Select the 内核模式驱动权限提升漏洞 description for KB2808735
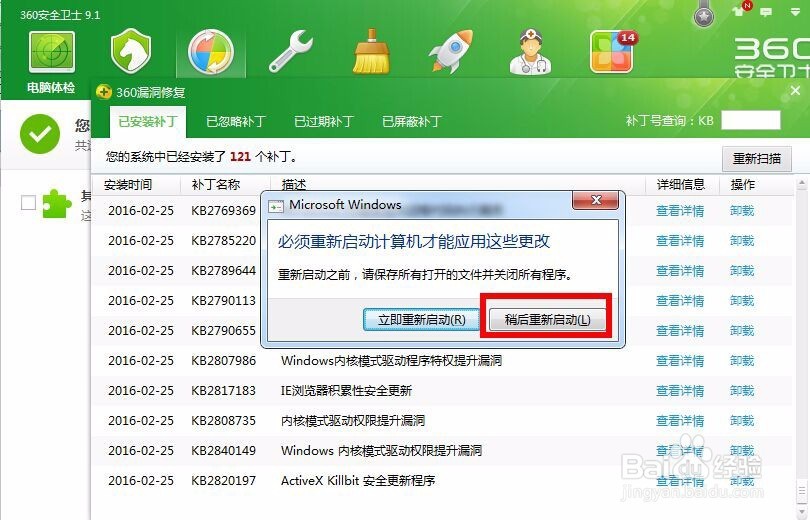 pyautogui.click(x=353, y=420)
